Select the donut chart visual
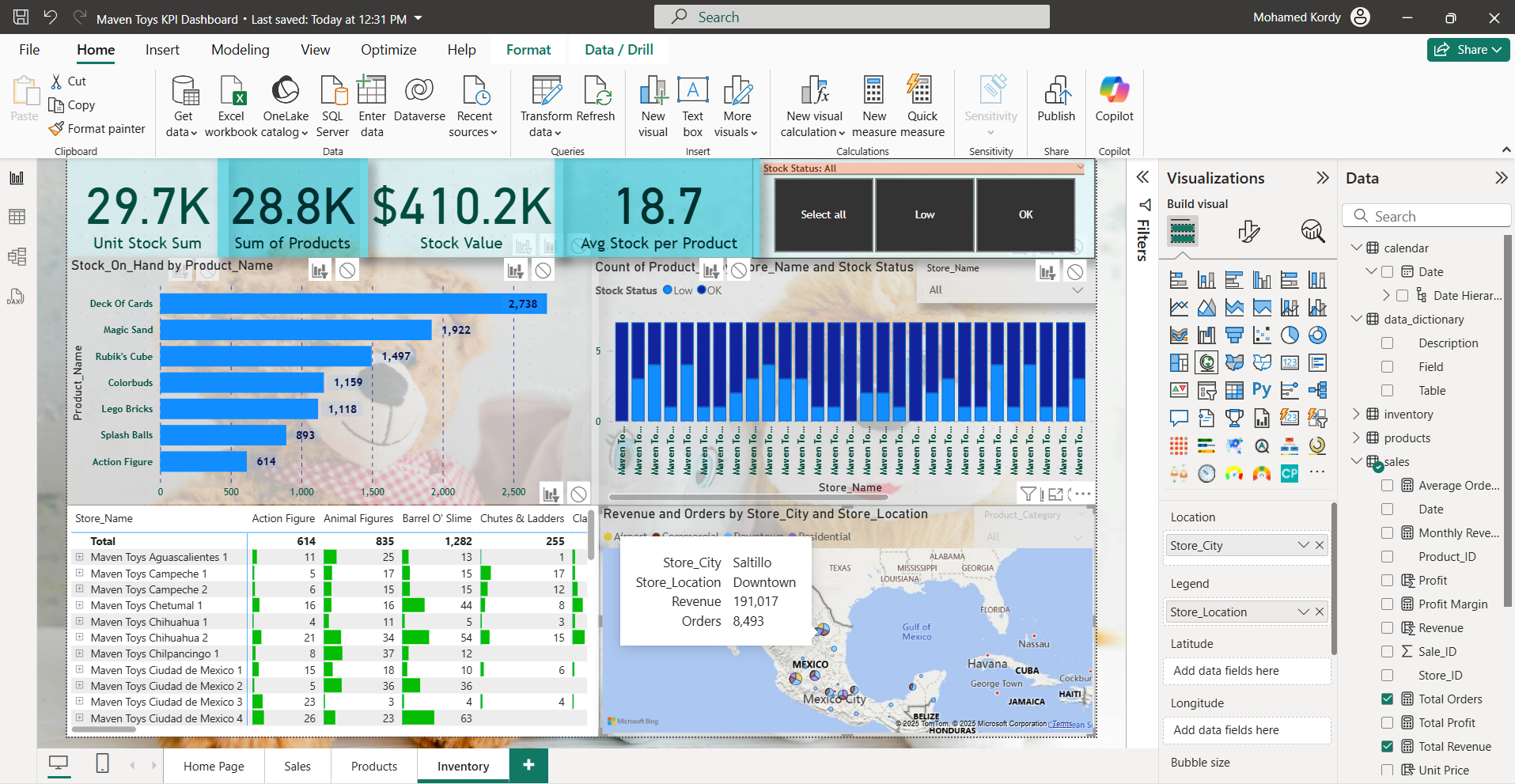 pyautogui.click(x=1317, y=335)
